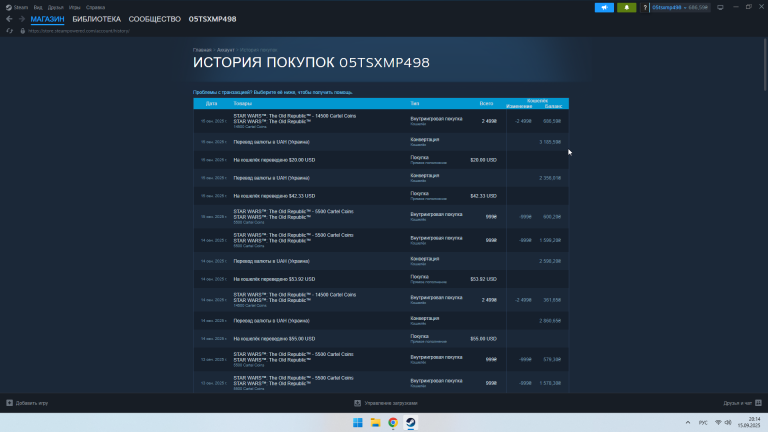Screen dimensions: 768x432
Task: Click the Изменение column header
Action: pyautogui.click(x=519, y=106)
